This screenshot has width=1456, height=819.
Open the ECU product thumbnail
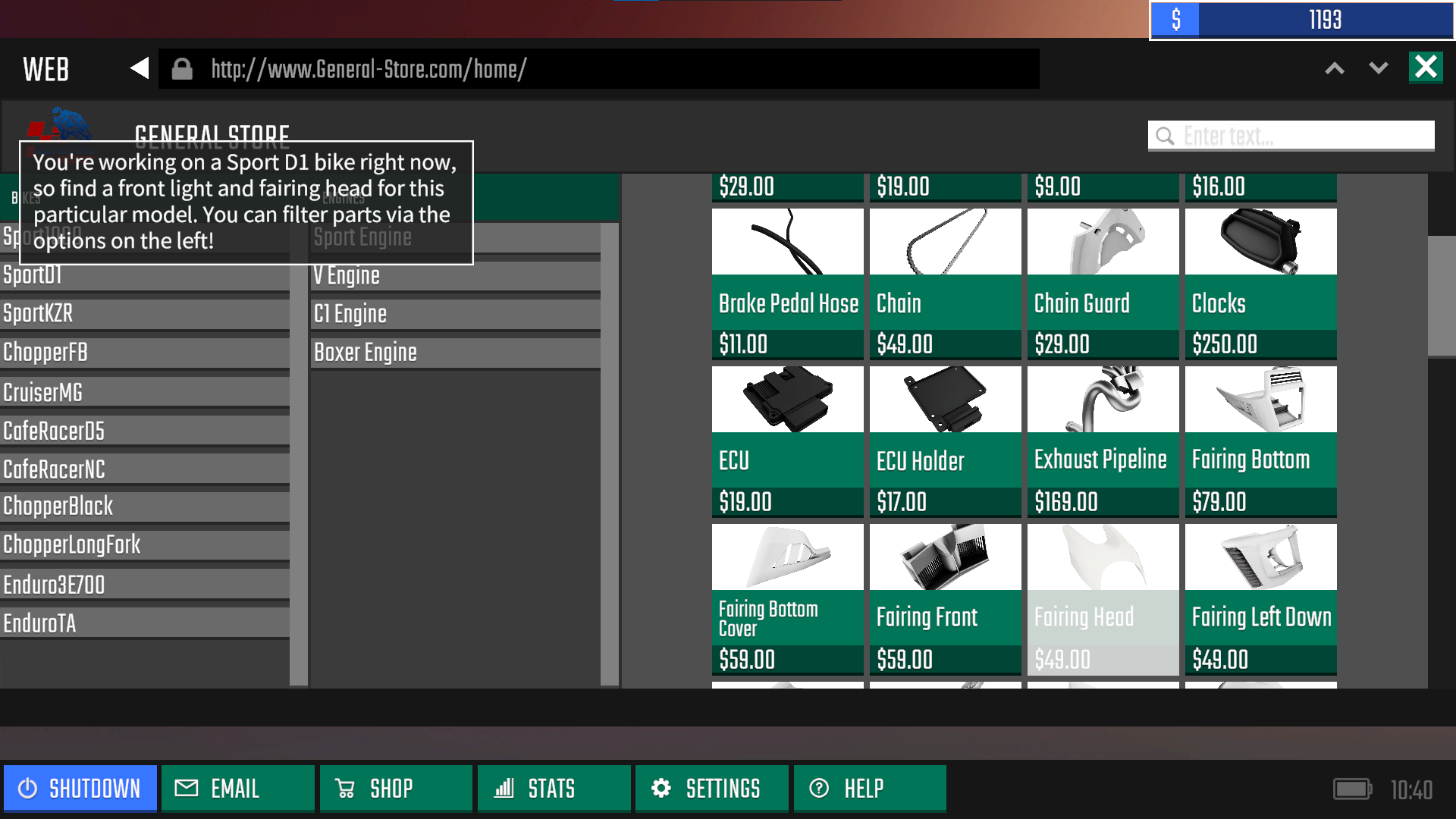click(787, 400)
